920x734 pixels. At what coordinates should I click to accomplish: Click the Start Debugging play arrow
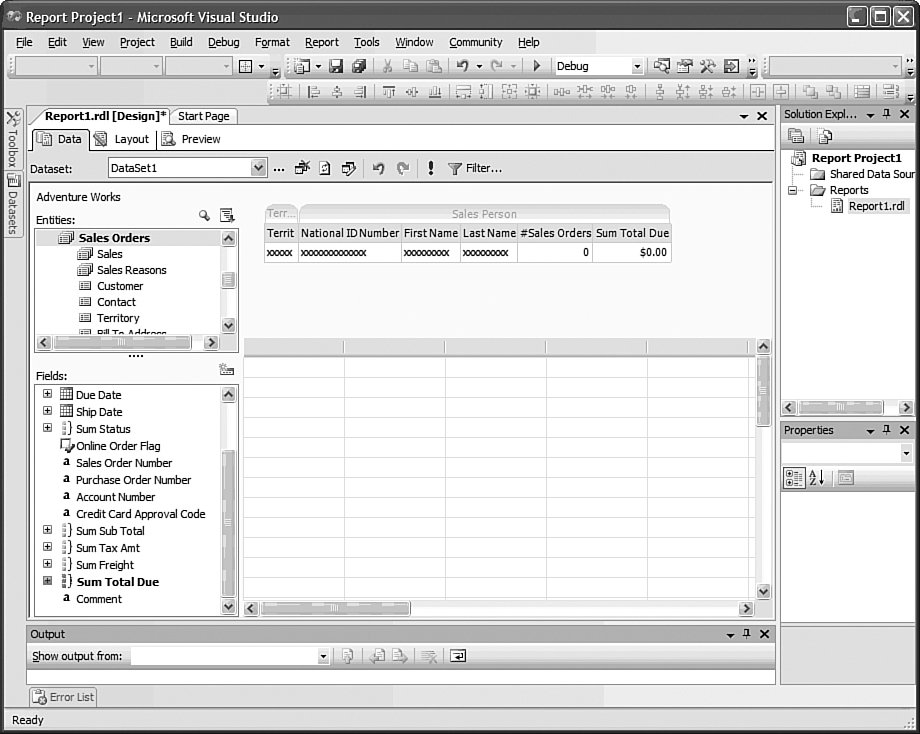[536, 66]
